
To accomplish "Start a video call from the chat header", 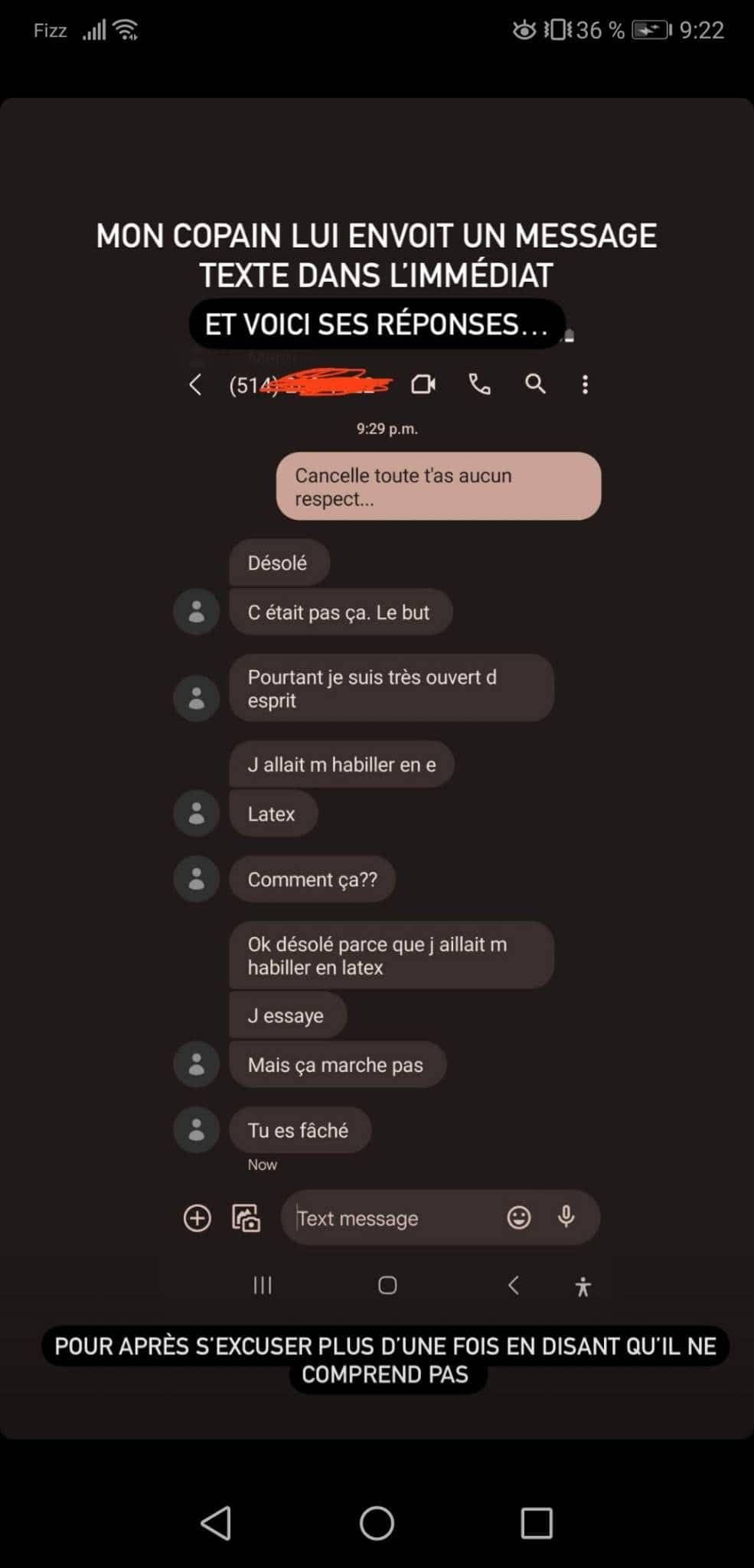I will tap(423, 384).
